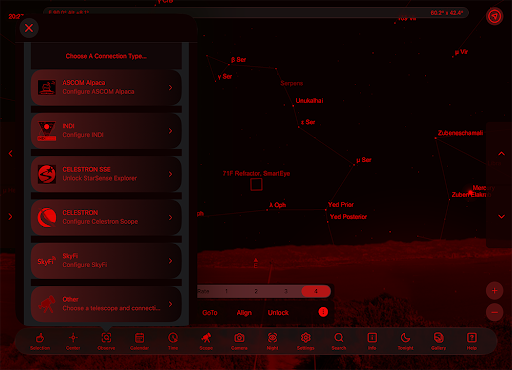512x370 pixels.
Task: Zoom out with the minus button
Action: [494, 312]
